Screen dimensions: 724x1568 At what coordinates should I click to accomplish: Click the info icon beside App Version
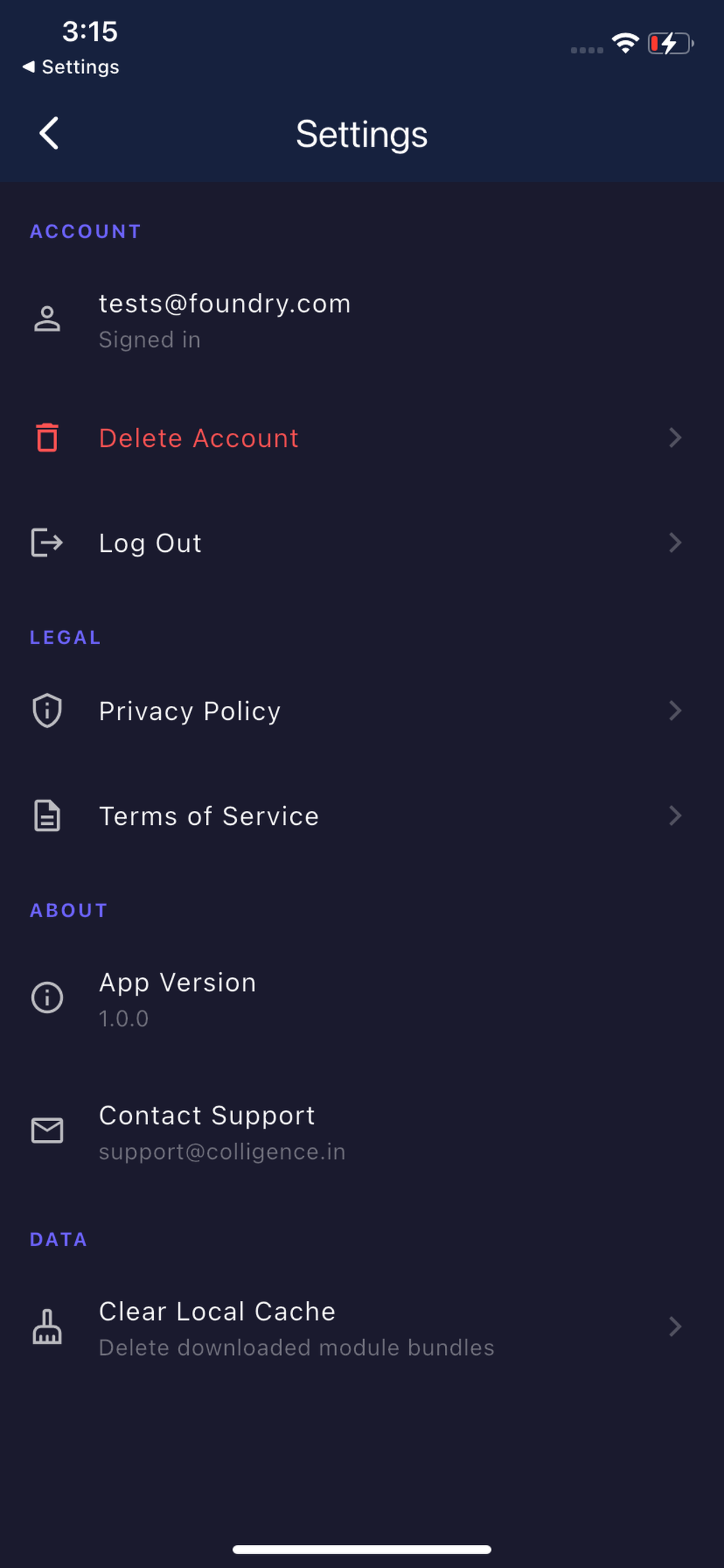pyautogui.click(x=47, y=998)
